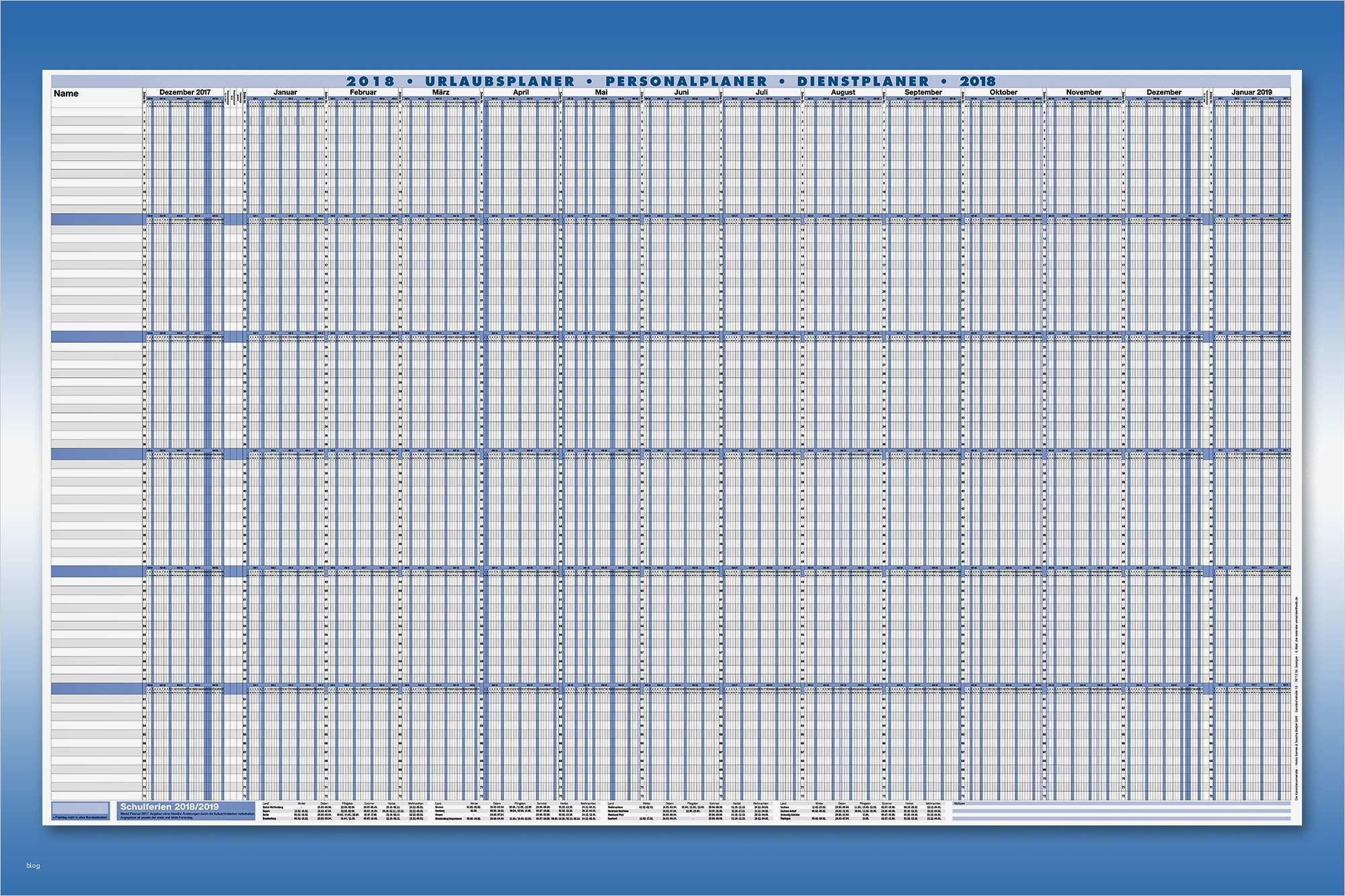Select the Januar month header
Screen dimensions: 1345x896
point(285,92)
